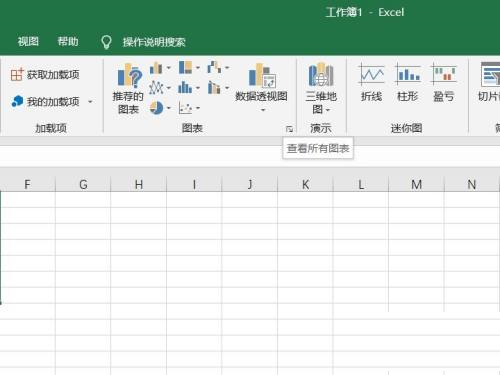Insert 盈亏 win/loss sparkline
The width and height of the screenshot is (500, 375).
tap(444, 82)
